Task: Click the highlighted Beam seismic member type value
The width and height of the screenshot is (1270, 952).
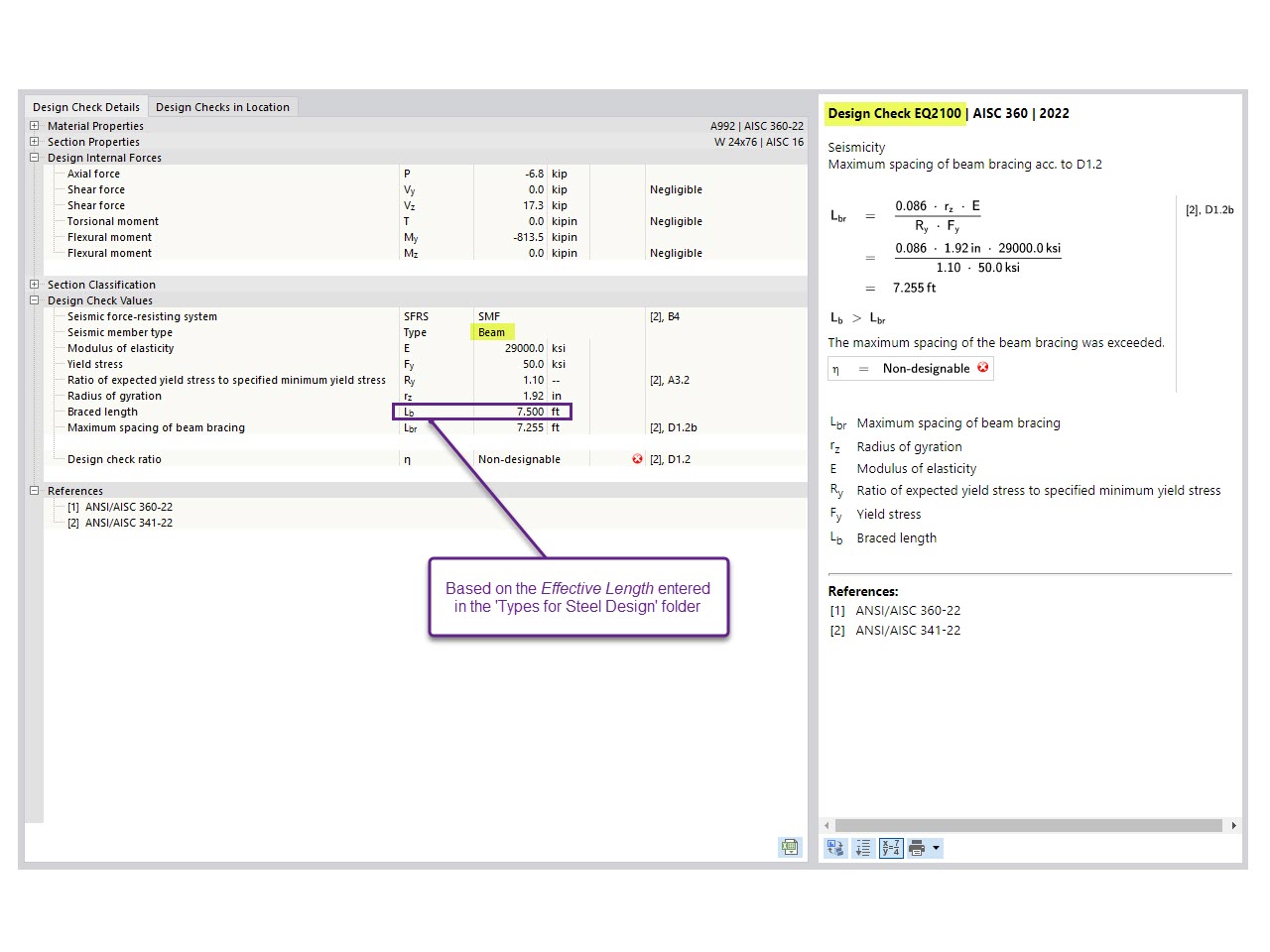Action: (x=491, y=332)
